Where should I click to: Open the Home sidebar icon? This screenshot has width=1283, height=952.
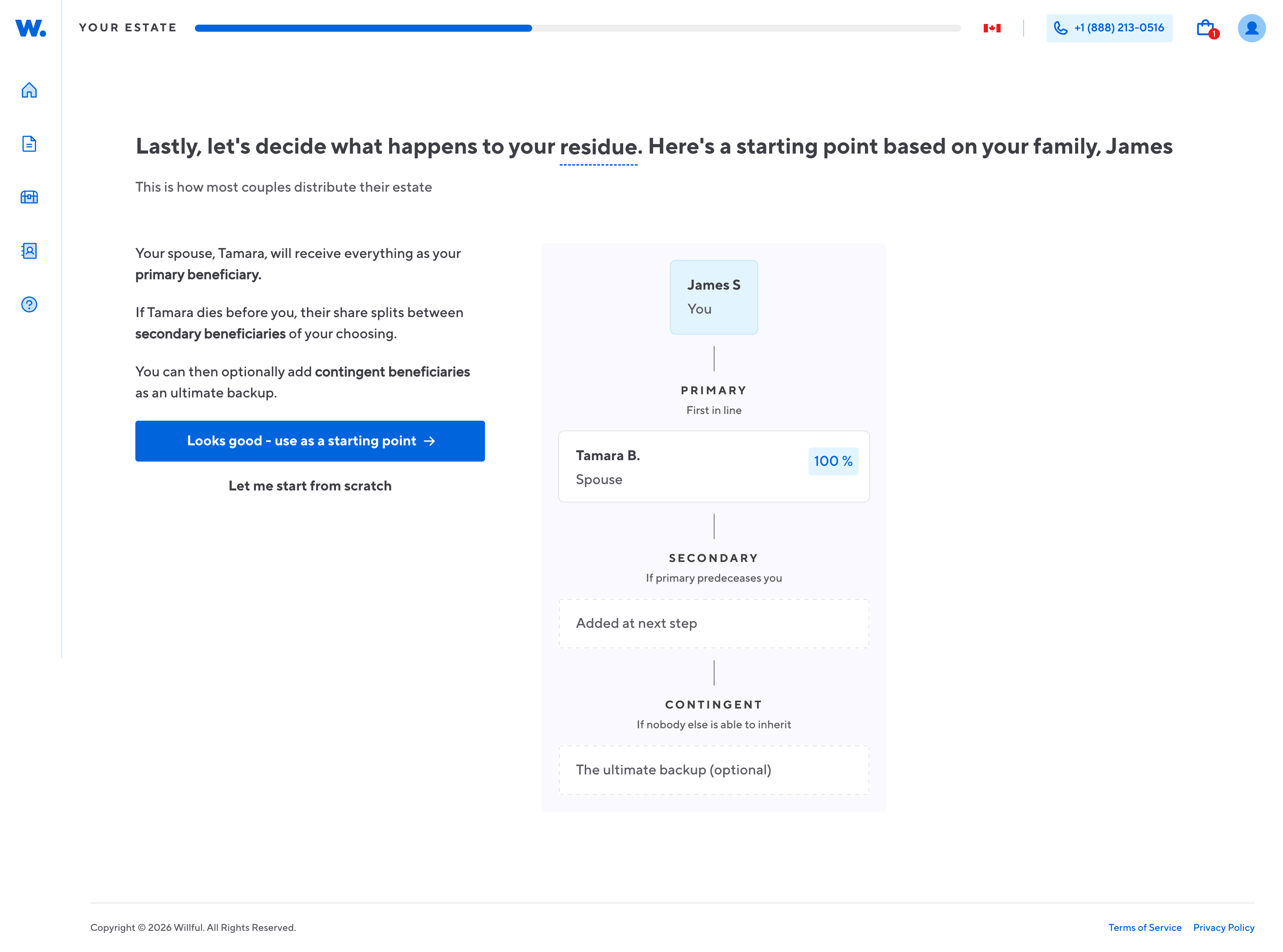coord(29,91)
